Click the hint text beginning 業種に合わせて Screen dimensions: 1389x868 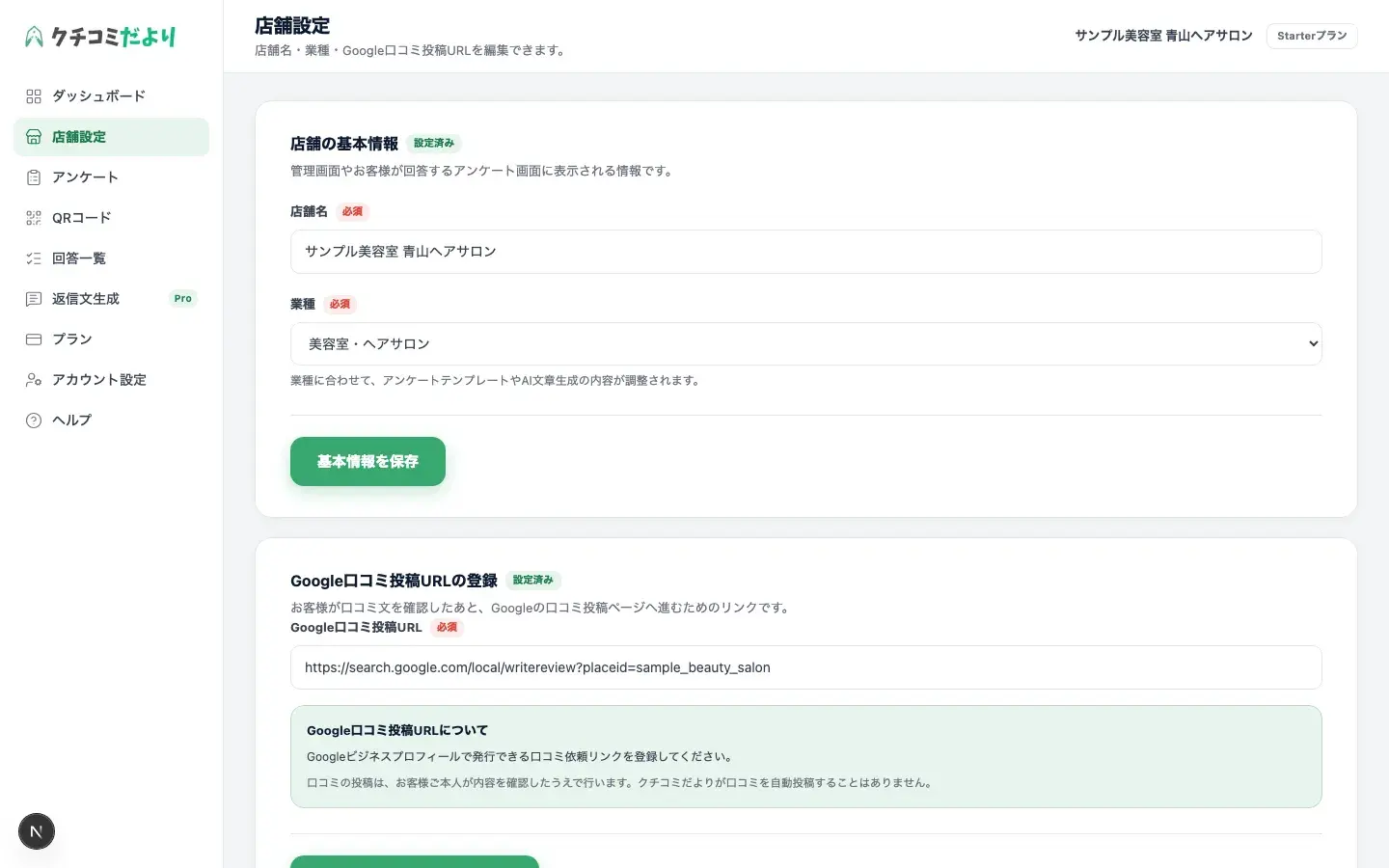click(x=496, y=381)
